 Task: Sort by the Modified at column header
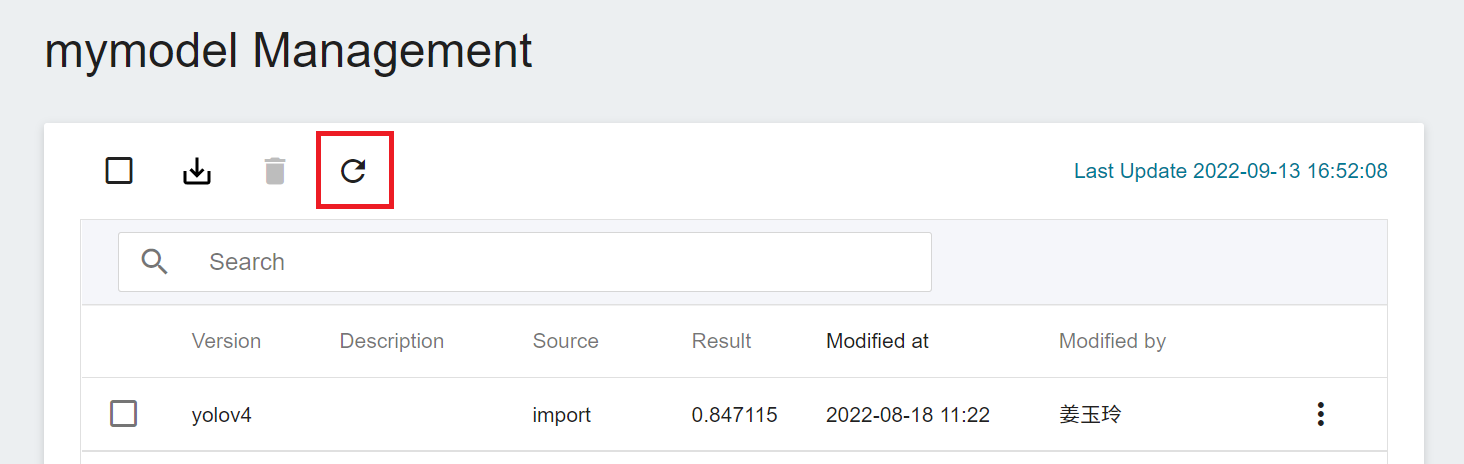(x=877, y=341)
